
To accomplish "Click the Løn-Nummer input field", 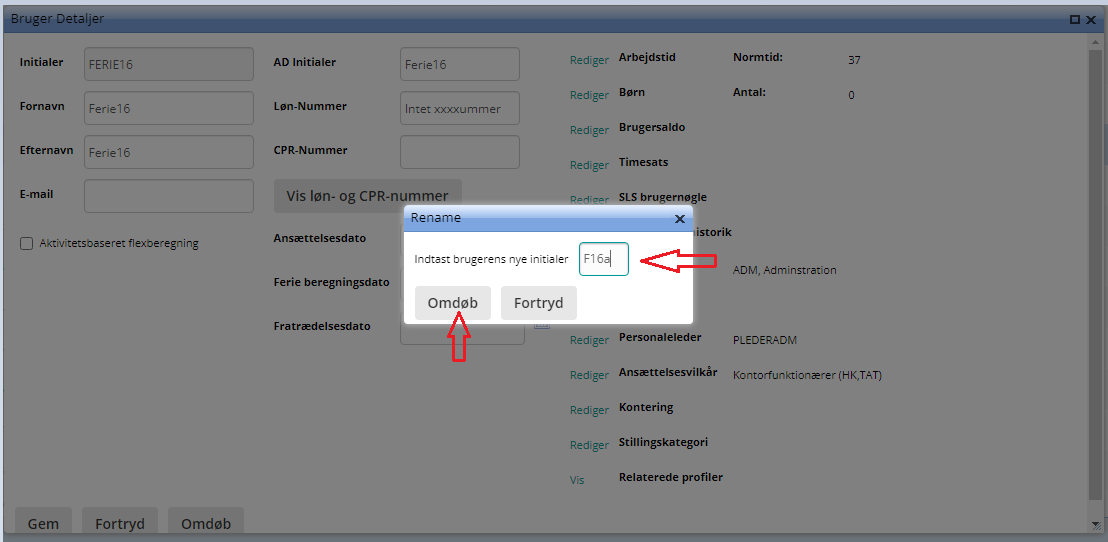I will [459, 108].
